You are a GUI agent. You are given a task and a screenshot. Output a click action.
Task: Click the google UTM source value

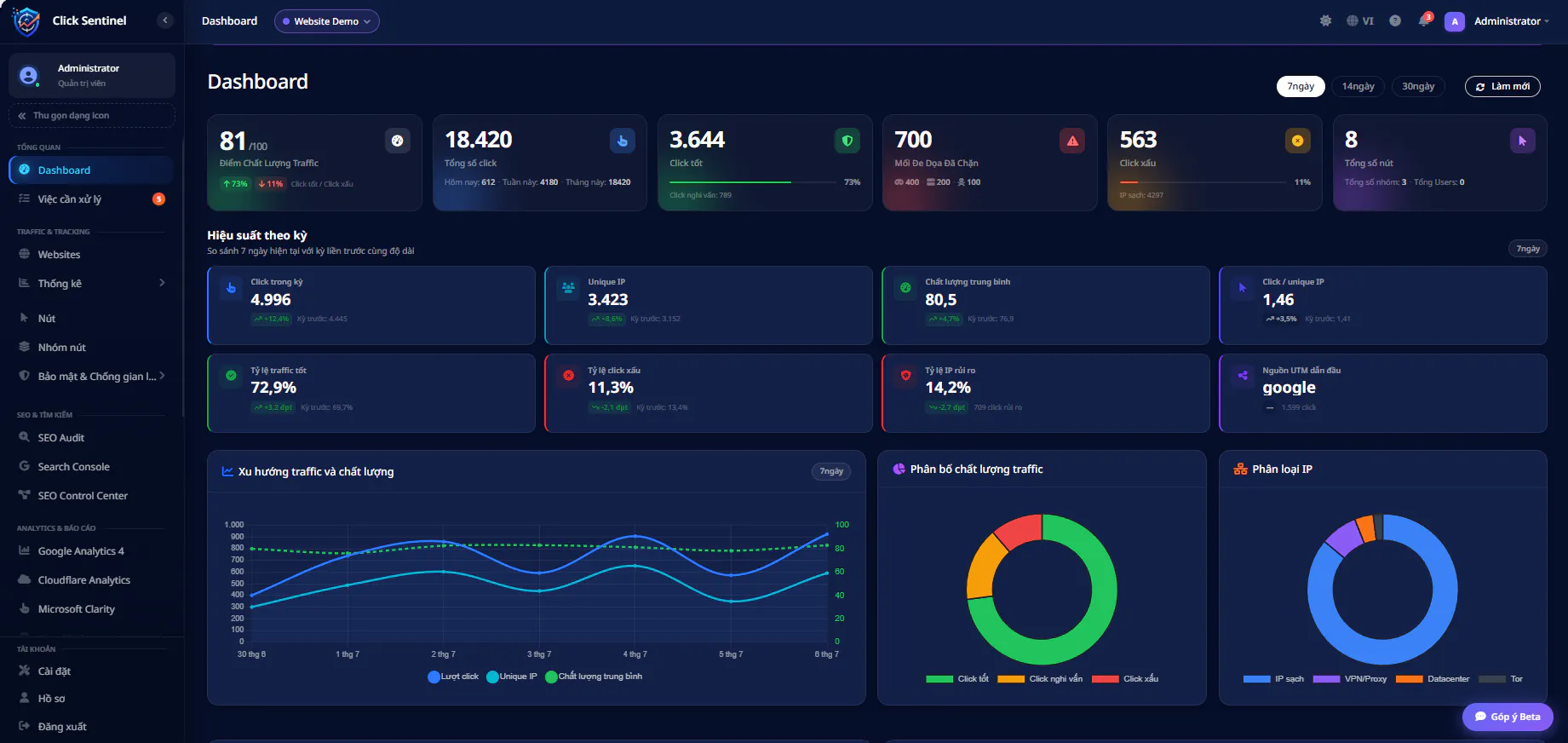pyautogui.click(x=1289, y=388)
